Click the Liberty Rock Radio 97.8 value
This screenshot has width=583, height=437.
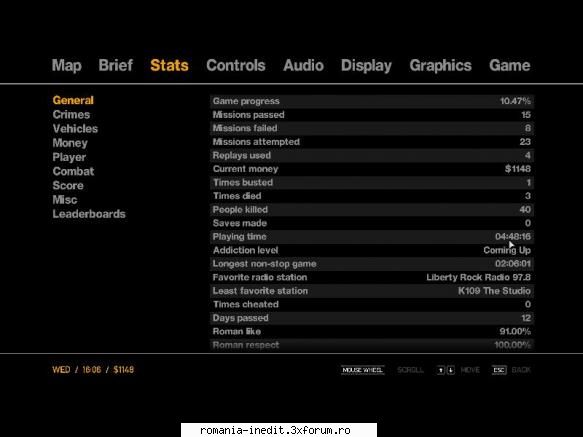pos(478,277)
